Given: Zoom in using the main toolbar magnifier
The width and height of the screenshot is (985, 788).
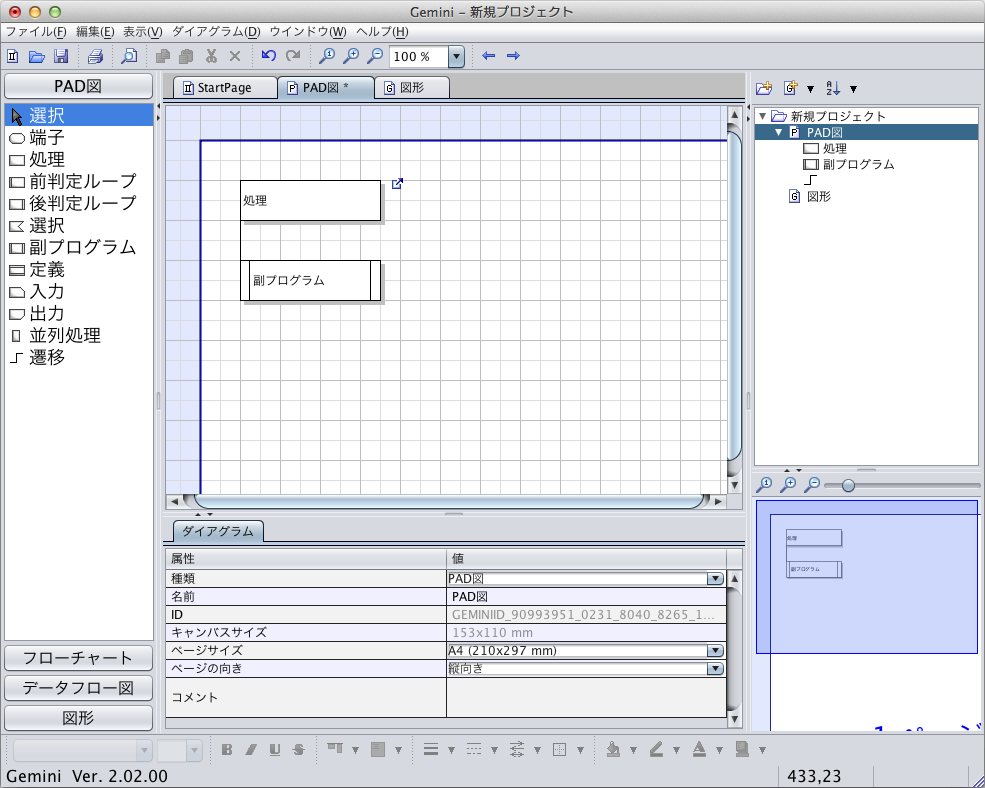Looking at the screenshot, I should pos(351,56).
